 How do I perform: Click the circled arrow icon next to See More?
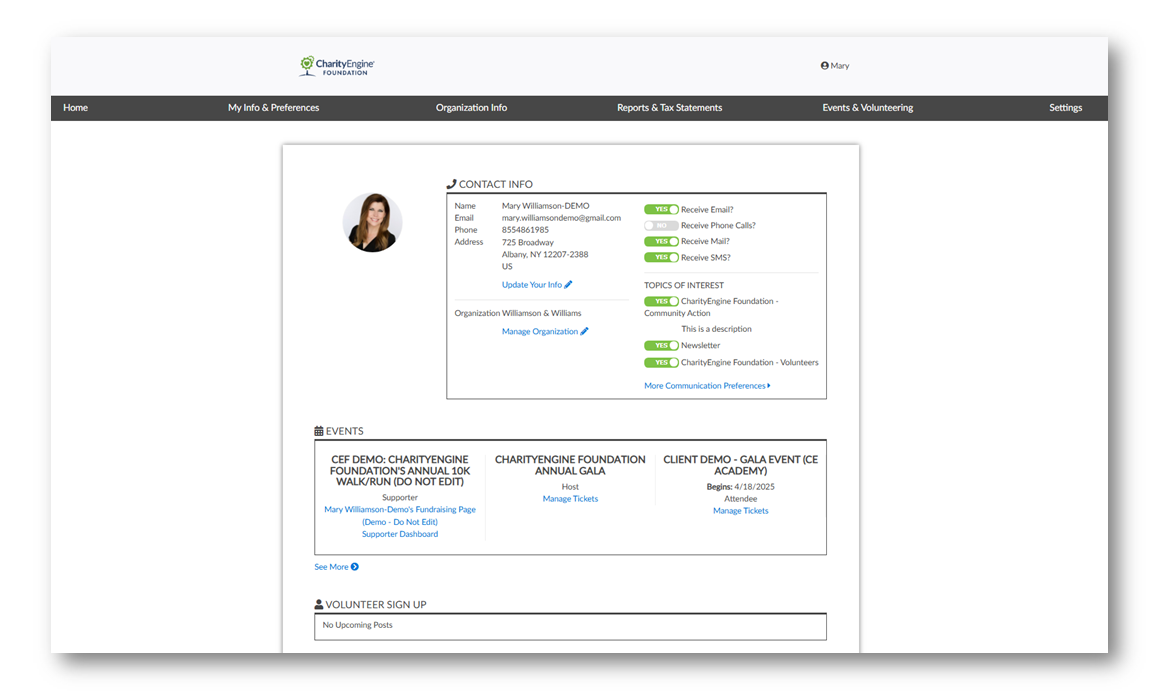[x=355, y=567]
